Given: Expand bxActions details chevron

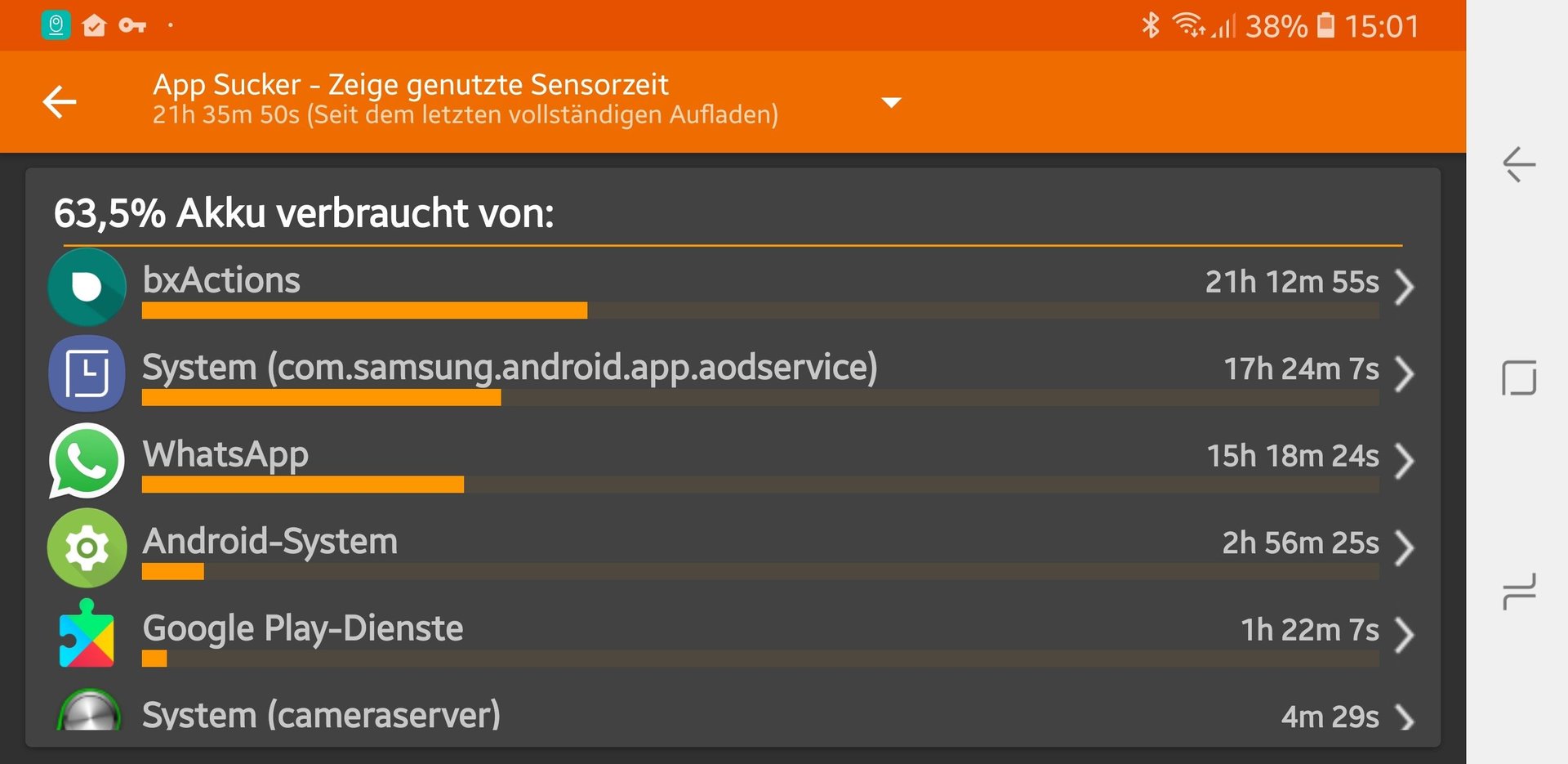Looking at the screenshot, I should coord(1404,287).
